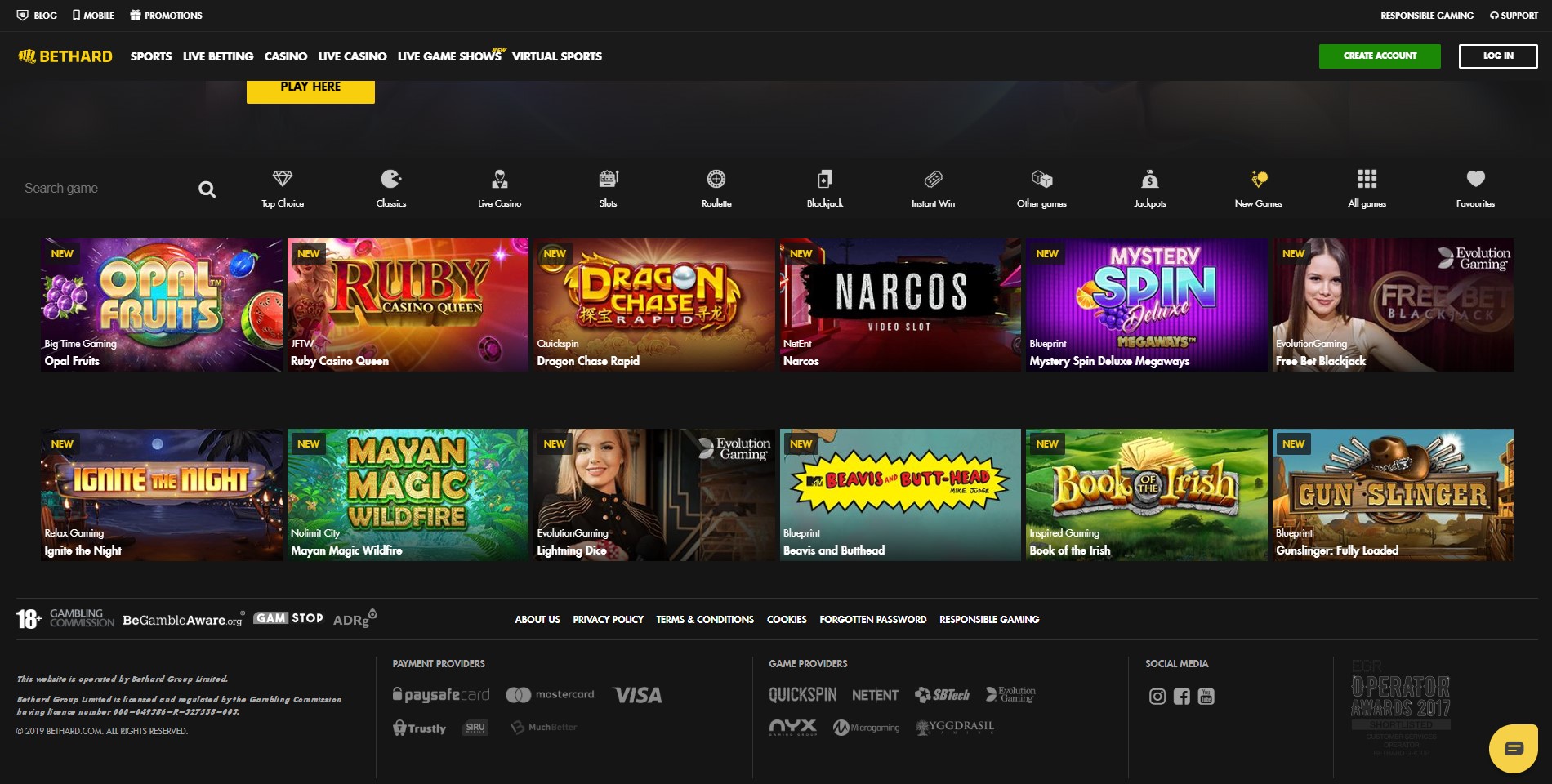
Task: Open Ignite the Night game tile
Action: pyautogui.click(x=162, y=495)
